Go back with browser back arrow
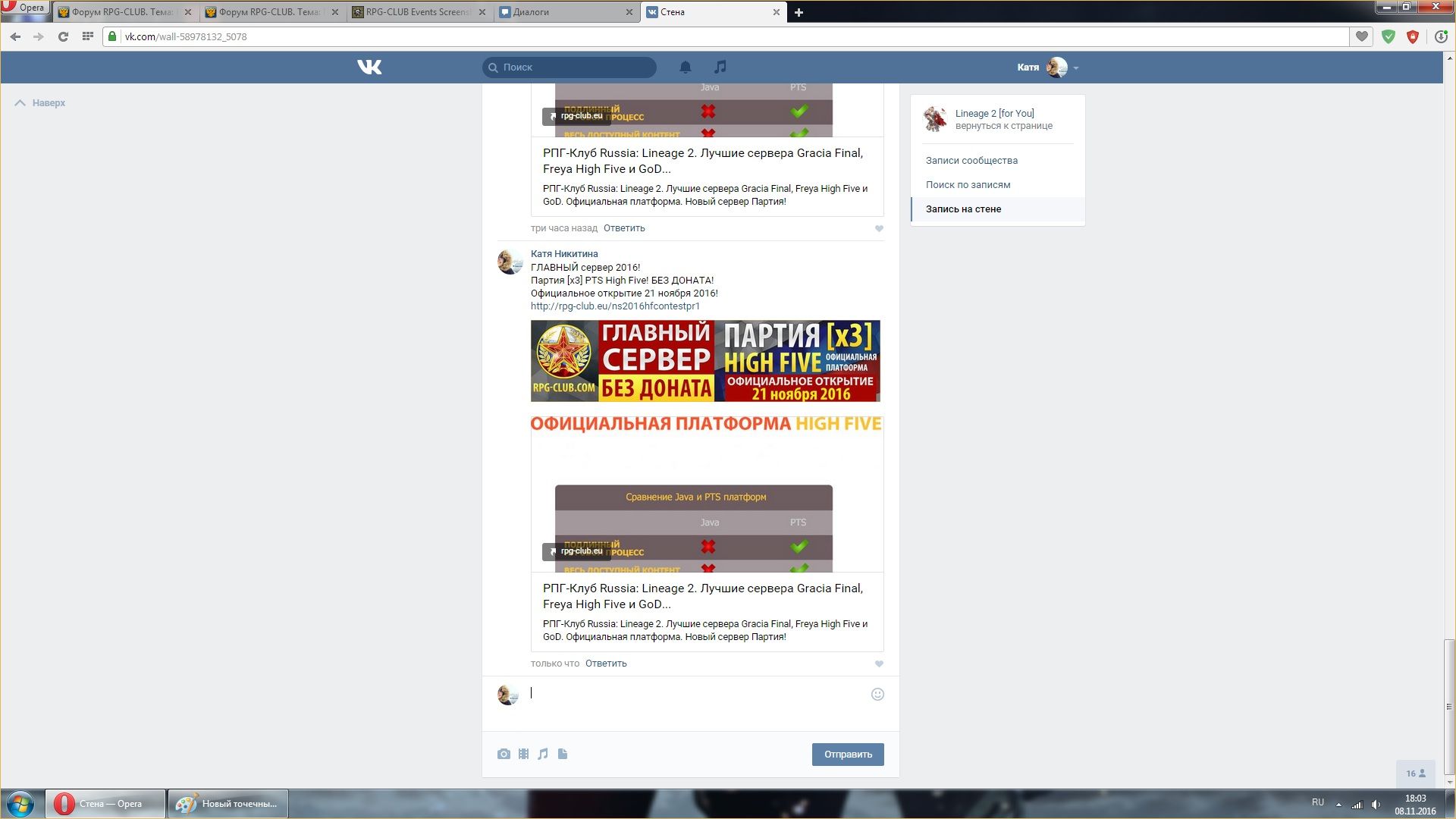This screenshot has width=1456, height=819. [x=15, y=36]
